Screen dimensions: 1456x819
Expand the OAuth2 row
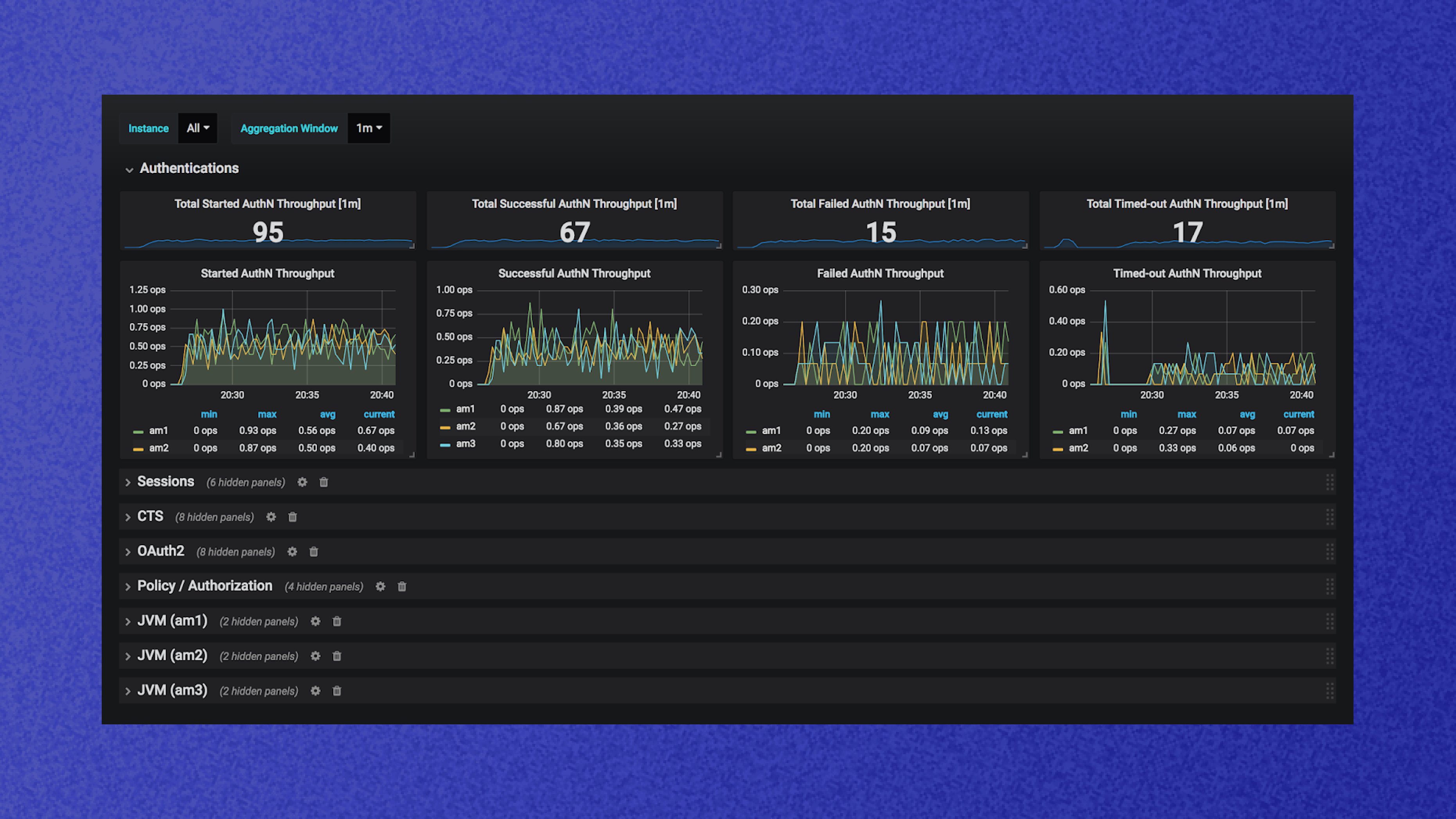(x=160, y=551)
